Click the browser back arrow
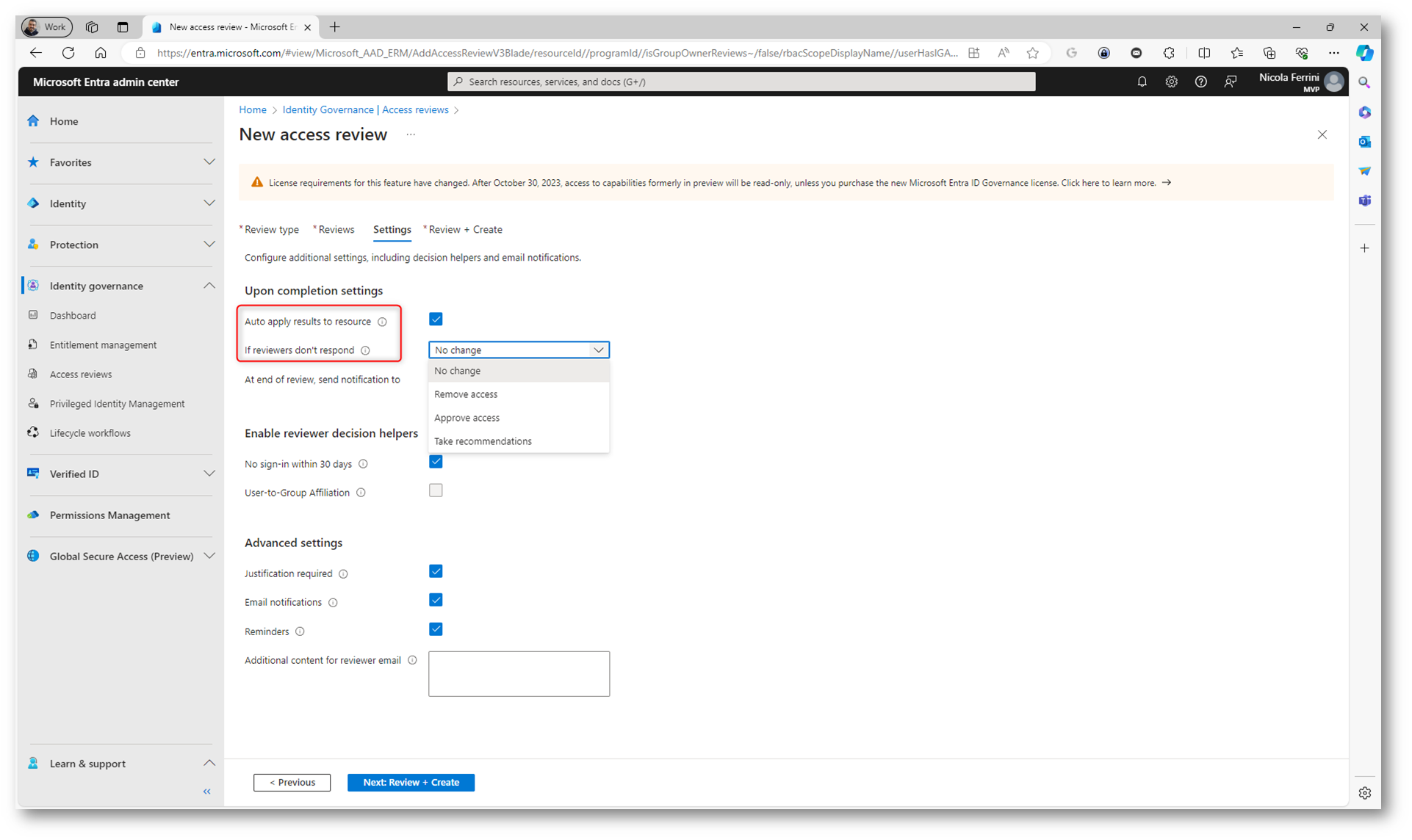 (x=35, y=53)
